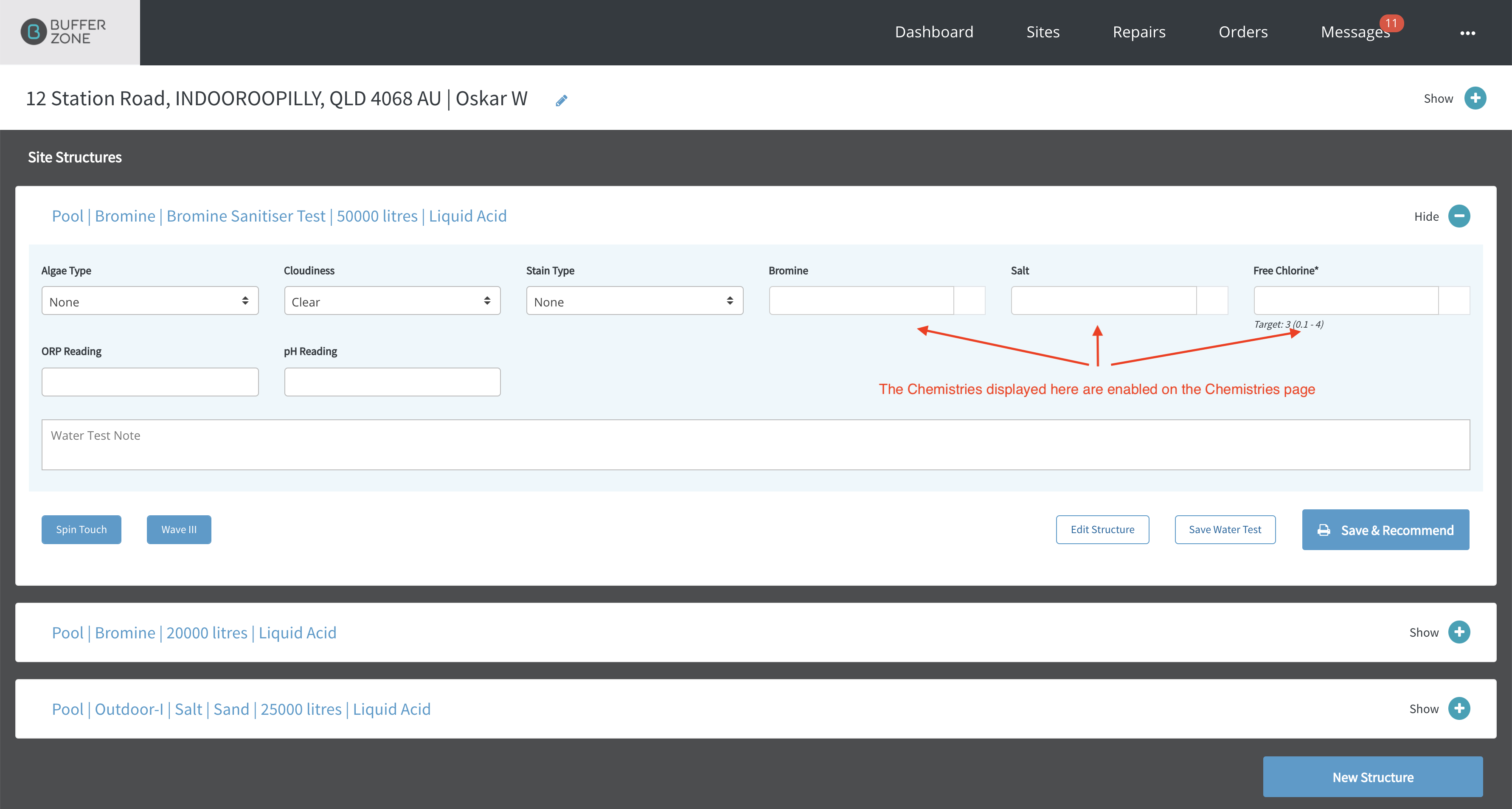
Task: Open the Algae Type dropdown
Action: coord(150,301)
